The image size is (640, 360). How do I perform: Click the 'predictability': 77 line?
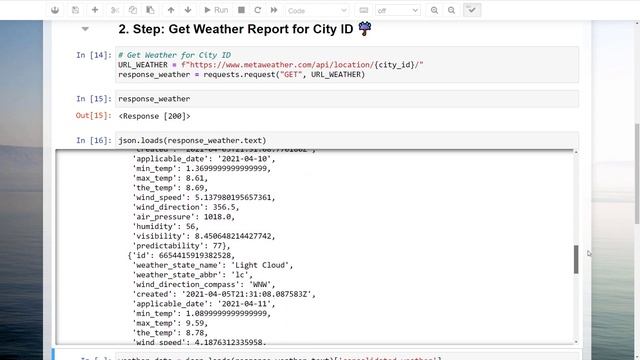click(181, 246)
